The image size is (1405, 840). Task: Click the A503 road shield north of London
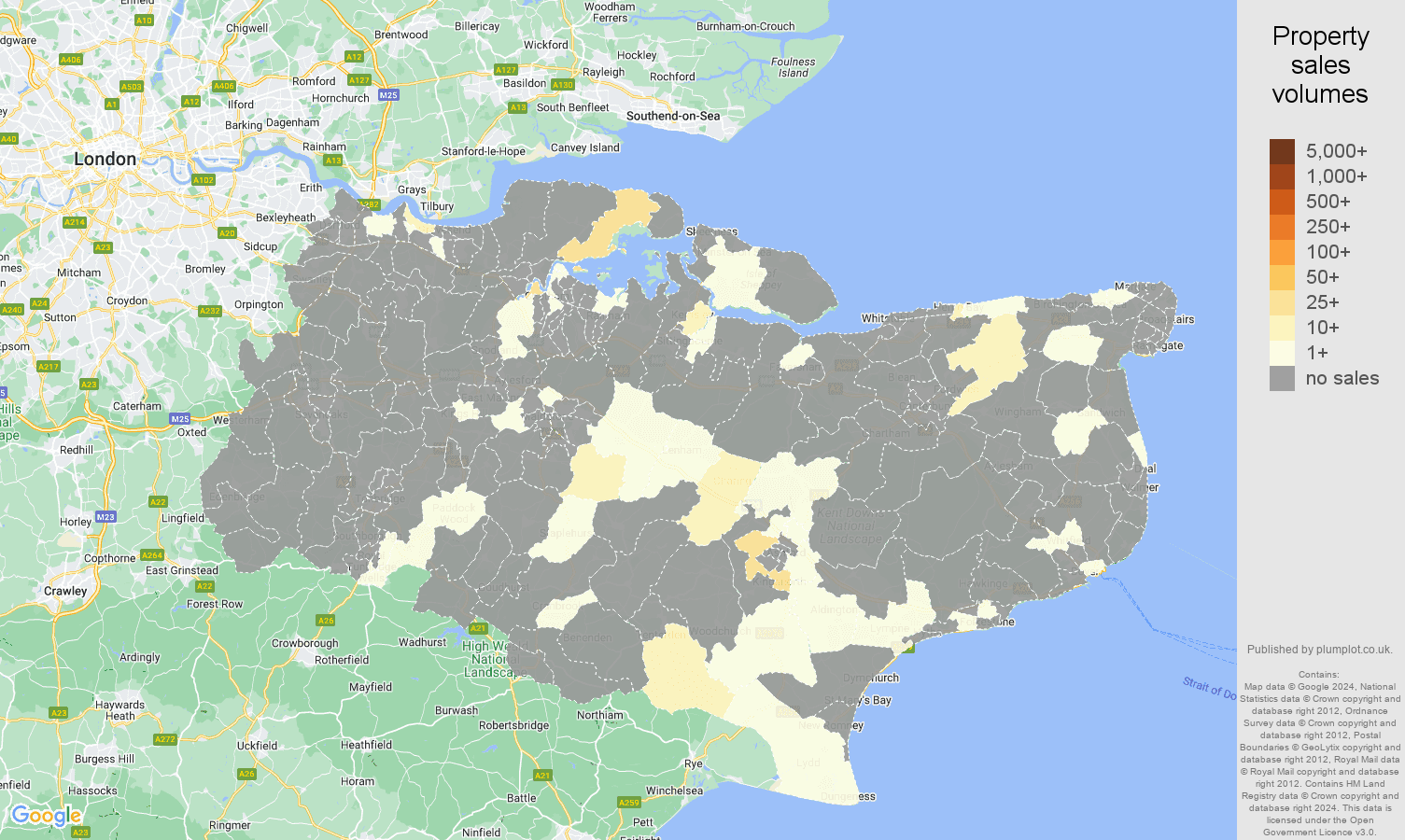(132, 87)
